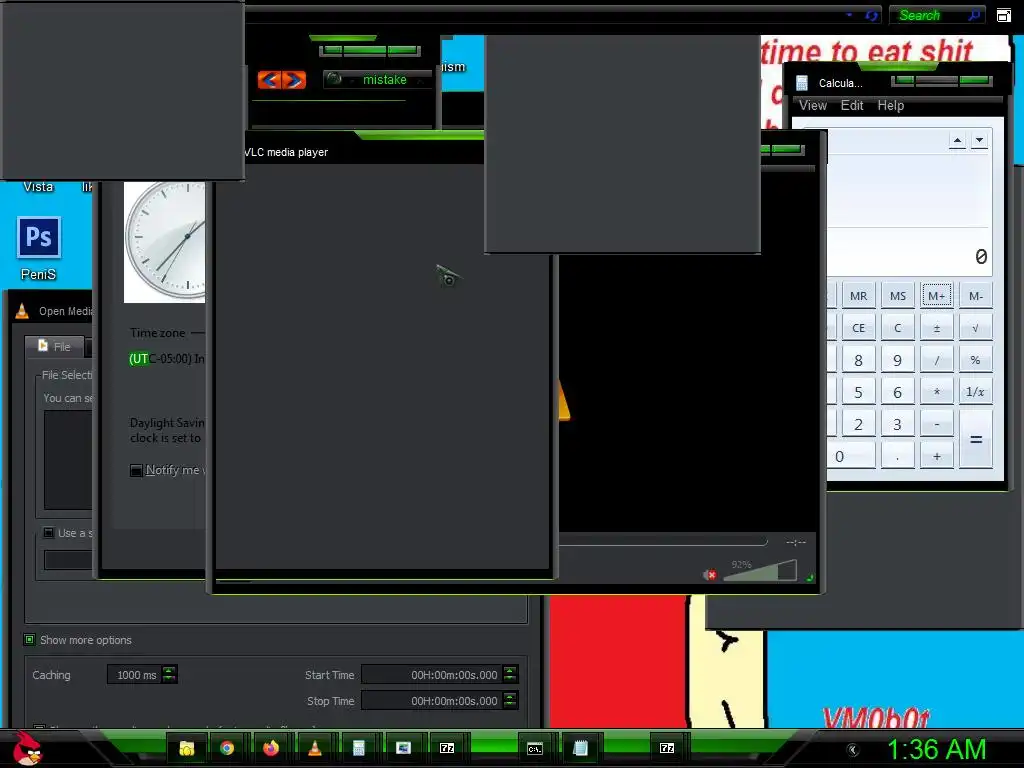Open Calculator Help menu
The image size is (1024, 768).
coord(890,106)
